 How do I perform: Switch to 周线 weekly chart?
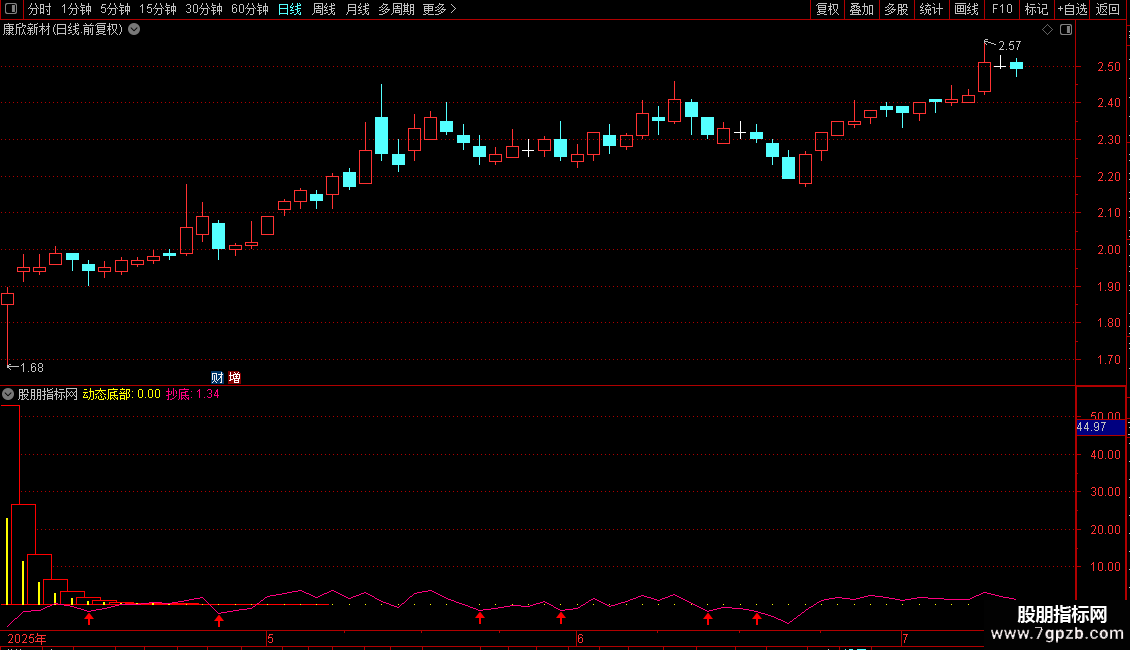(324, 9)
